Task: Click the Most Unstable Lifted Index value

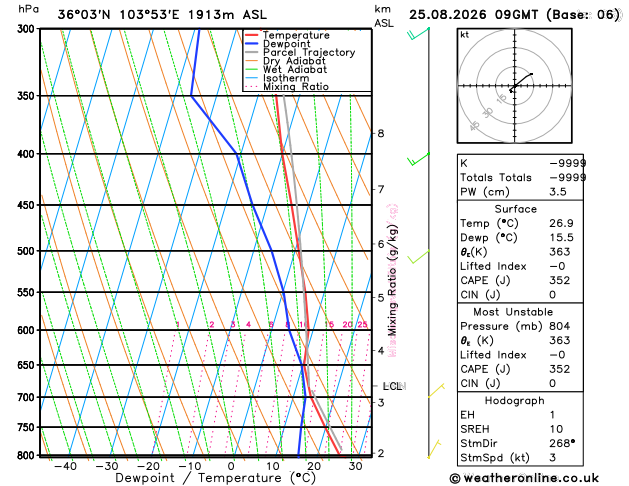Action: point(557,355)
